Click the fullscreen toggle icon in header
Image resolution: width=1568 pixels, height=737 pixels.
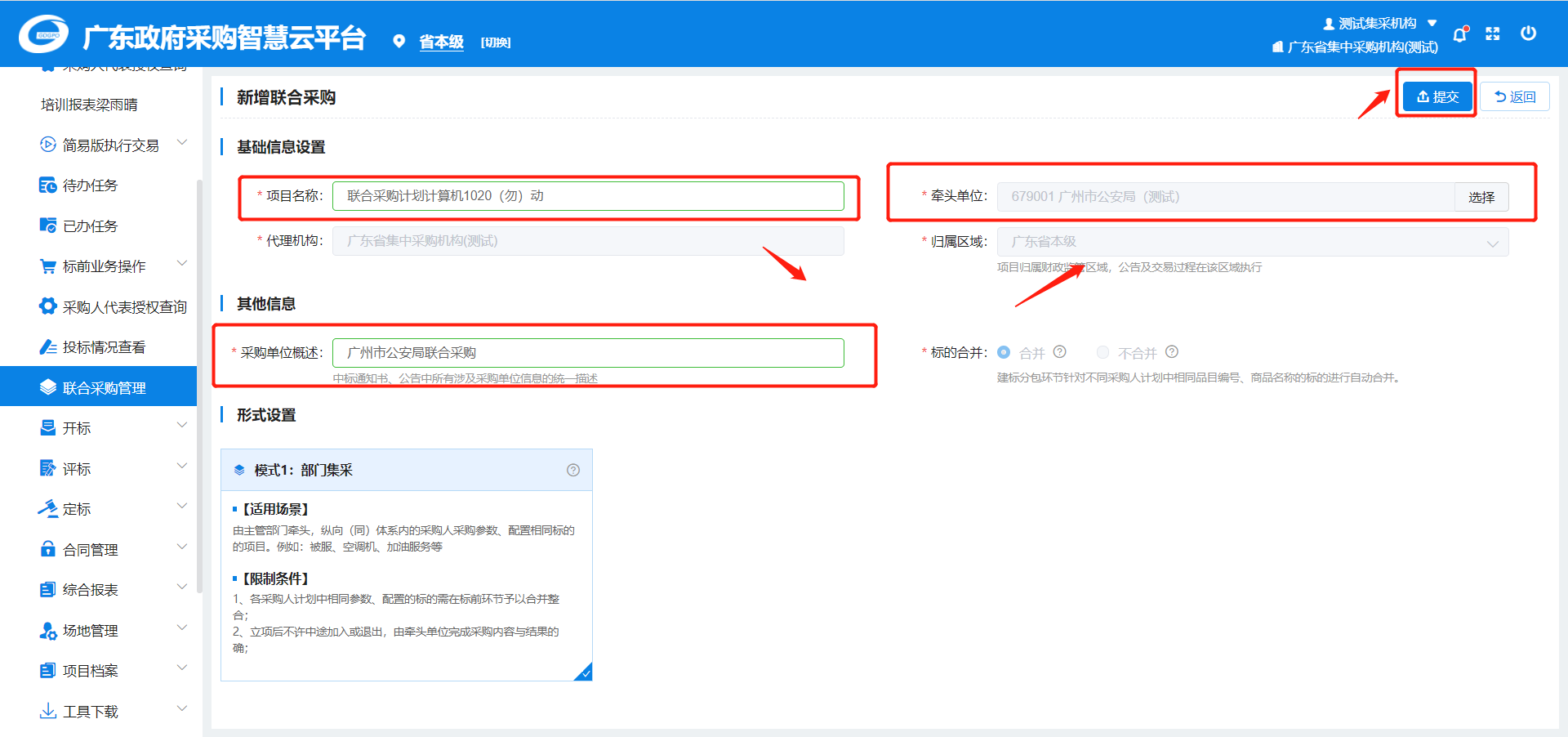(1493, 33)
